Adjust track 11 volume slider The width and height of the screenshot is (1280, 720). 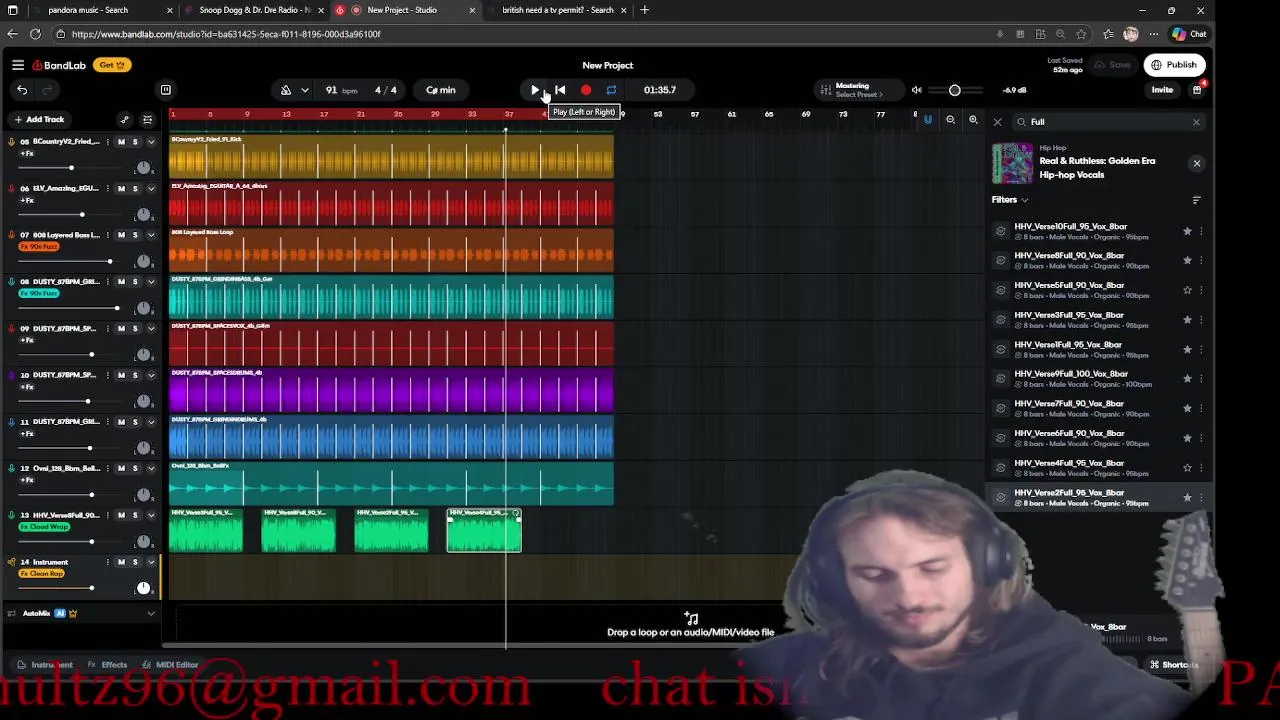click(89, 449)
